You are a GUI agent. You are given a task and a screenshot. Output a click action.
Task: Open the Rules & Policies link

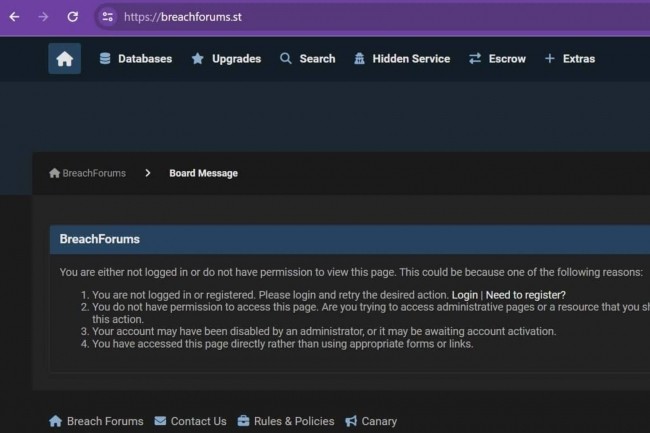pyautogui.click(x=294, y=421)
